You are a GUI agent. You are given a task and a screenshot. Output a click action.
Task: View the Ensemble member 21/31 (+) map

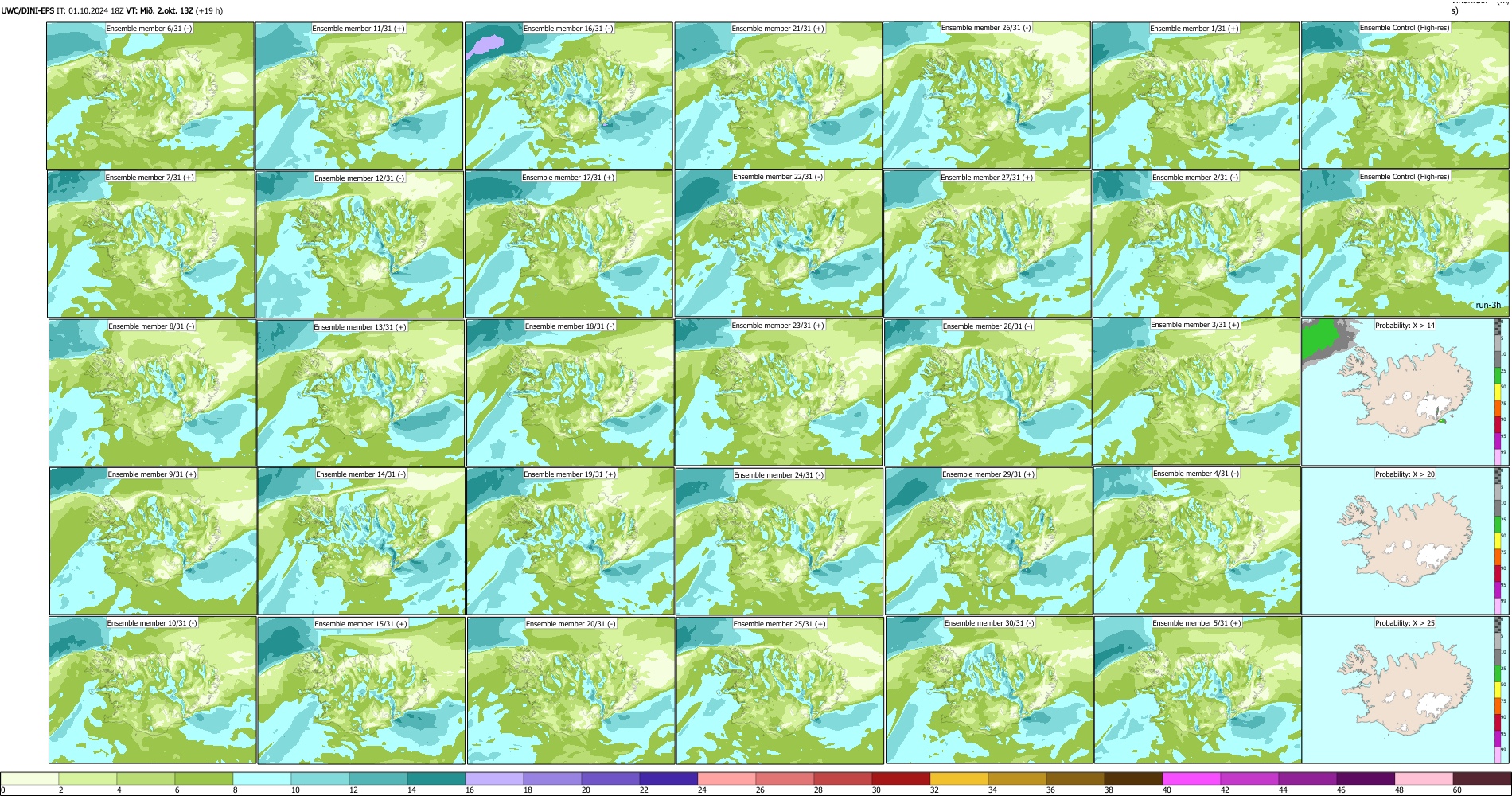click(x=778, y=96)
